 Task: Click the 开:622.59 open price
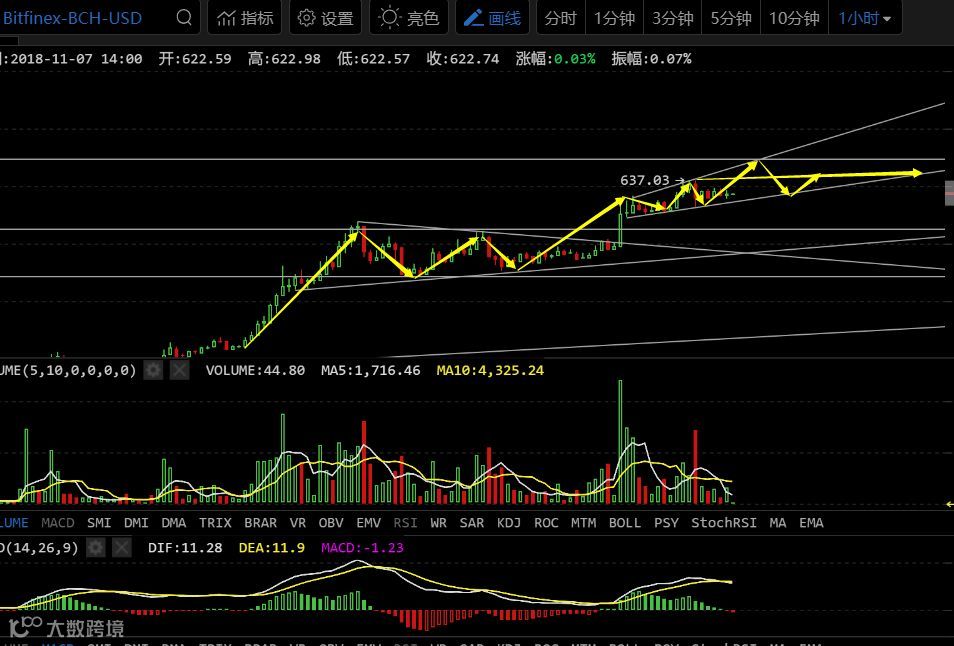coord(195,58)
